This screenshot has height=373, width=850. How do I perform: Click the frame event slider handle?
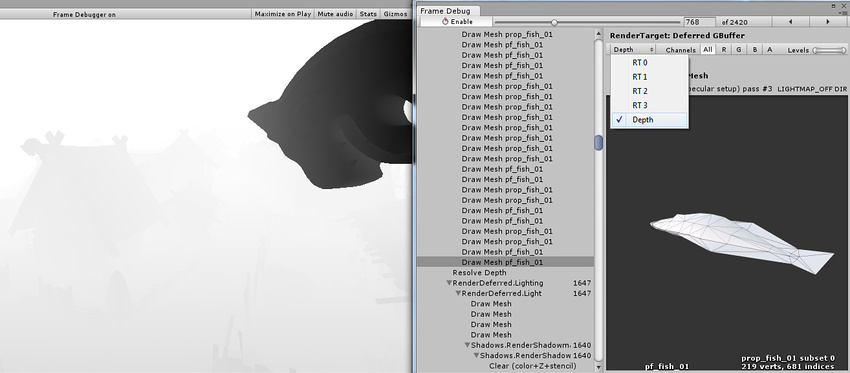[554, 22]
